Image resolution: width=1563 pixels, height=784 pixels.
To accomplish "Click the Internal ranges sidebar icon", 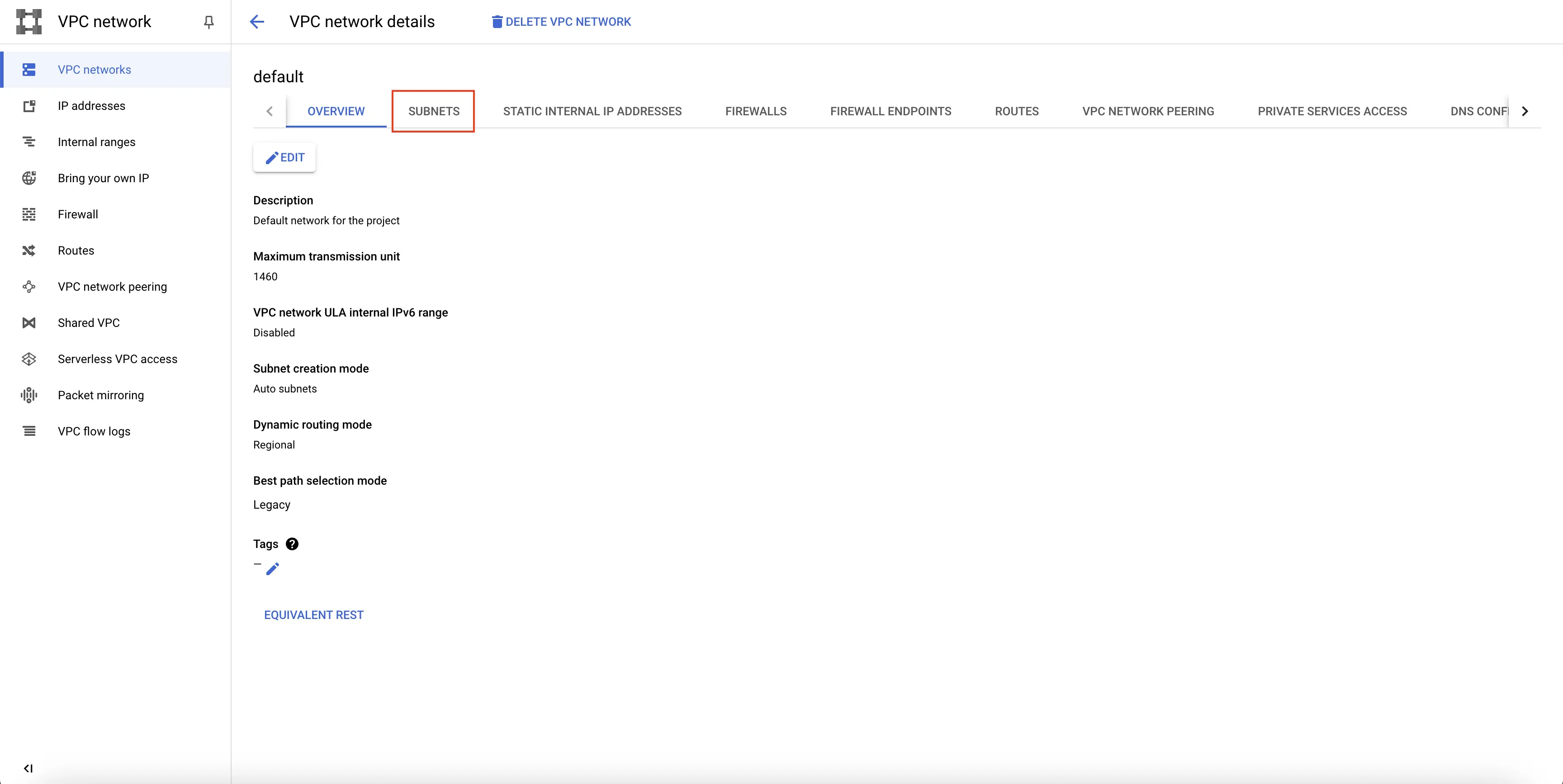I will tap(28, 142).
